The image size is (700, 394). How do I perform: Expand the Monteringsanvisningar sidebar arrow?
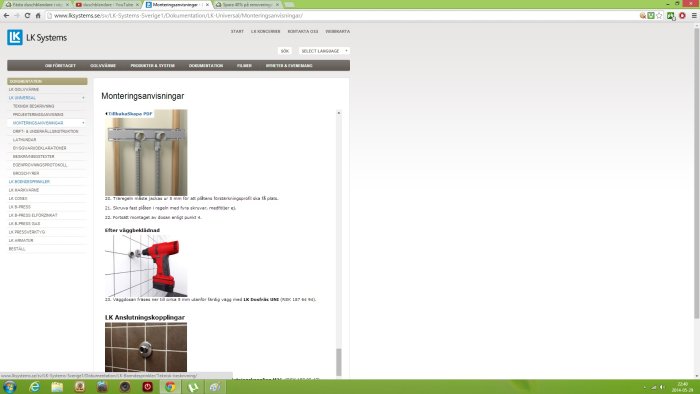(83, 123)
